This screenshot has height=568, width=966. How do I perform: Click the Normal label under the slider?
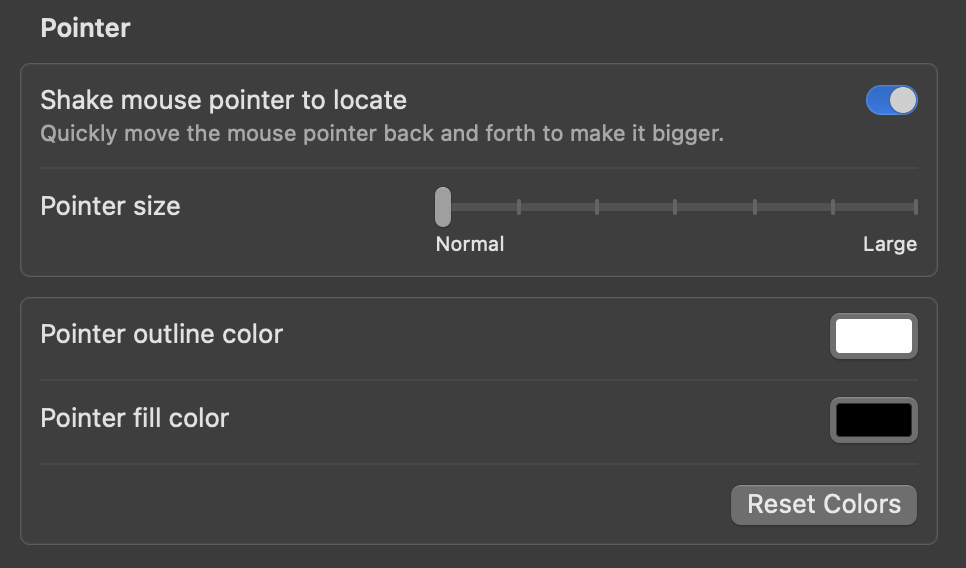tap(470, 244)
